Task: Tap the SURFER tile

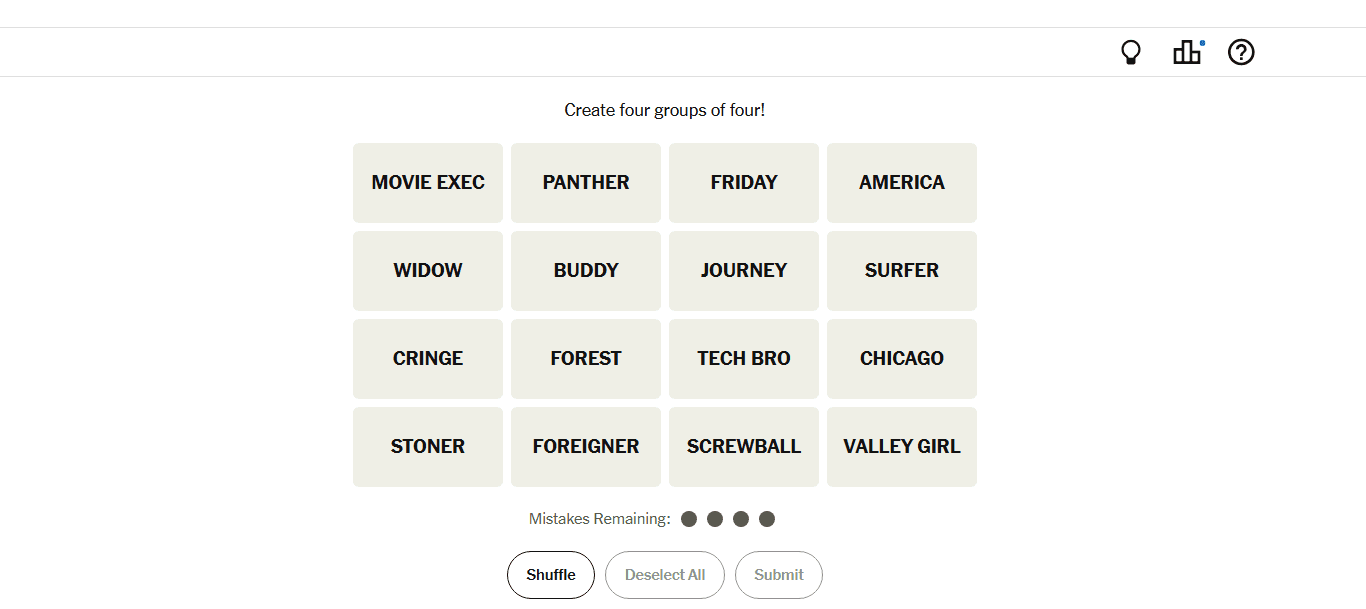Action: (x=902, y=271)
